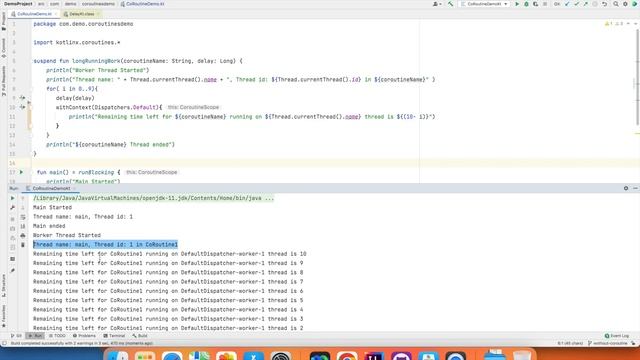Open the TODO tool window button
Image resolution: width=640 pixels, height=360 pixels.
pos(57,336)
